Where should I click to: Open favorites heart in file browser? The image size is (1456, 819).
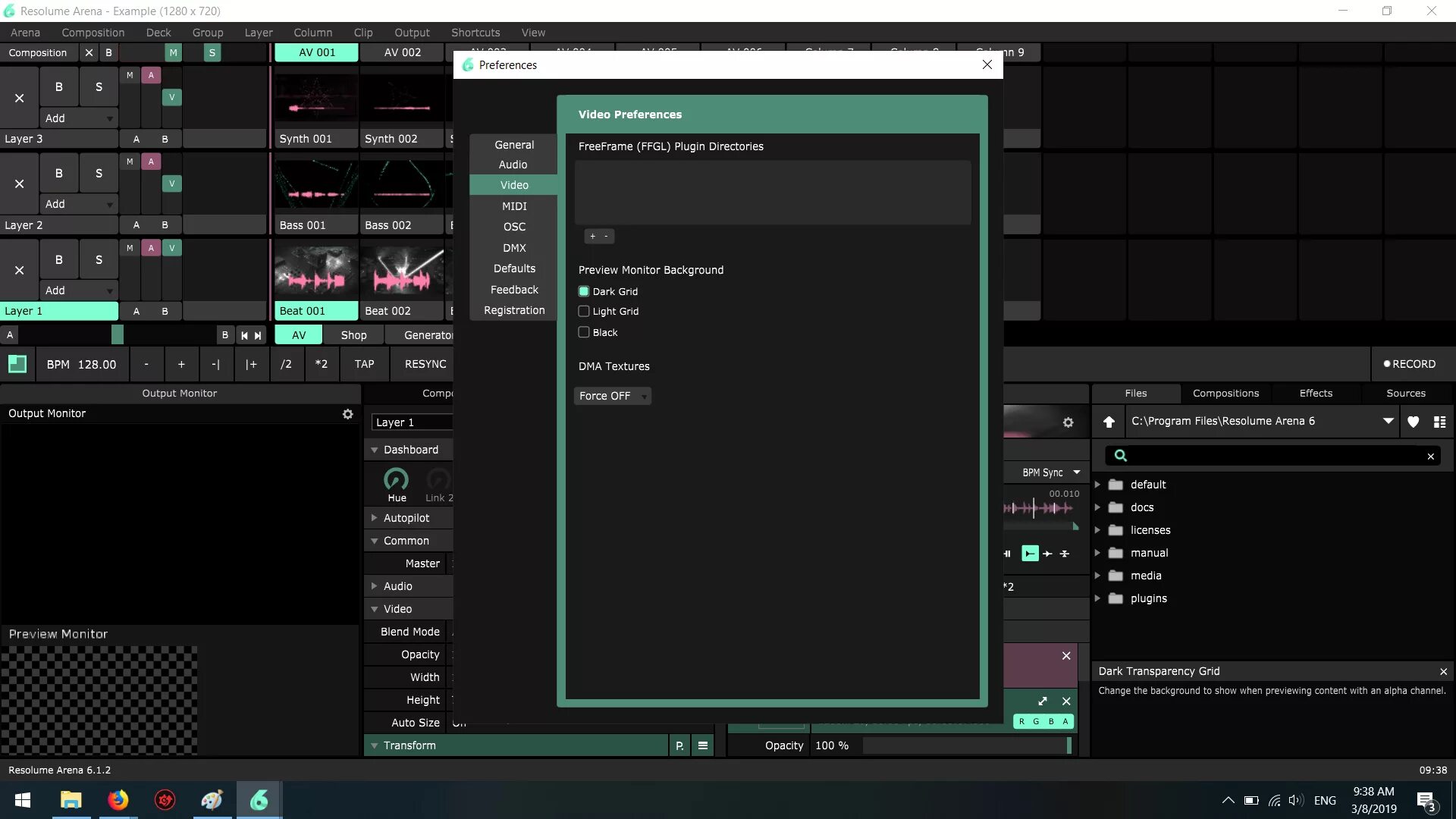[x=1413, y=422]
